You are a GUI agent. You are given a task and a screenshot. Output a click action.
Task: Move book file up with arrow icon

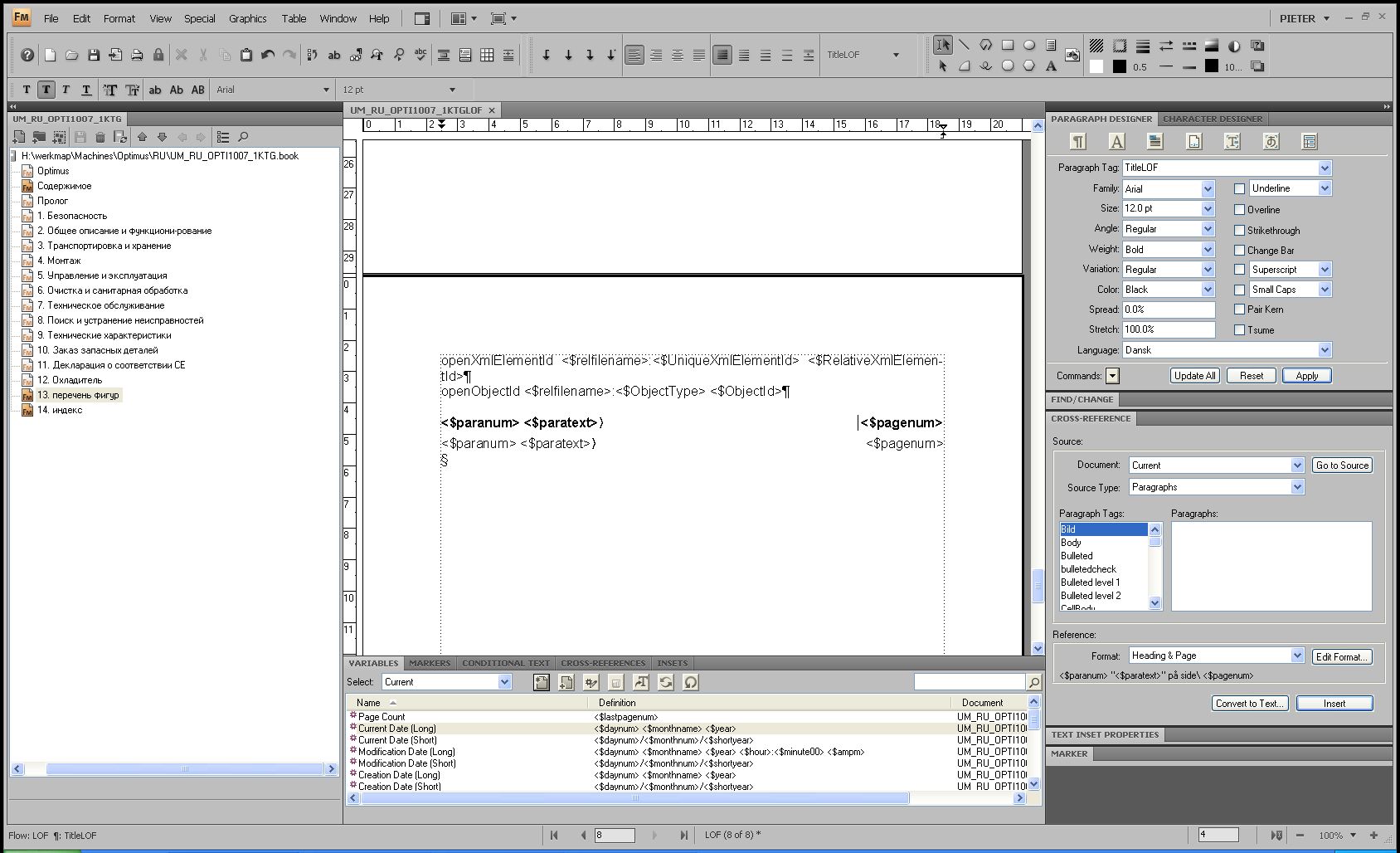click(x=142, y=137)
